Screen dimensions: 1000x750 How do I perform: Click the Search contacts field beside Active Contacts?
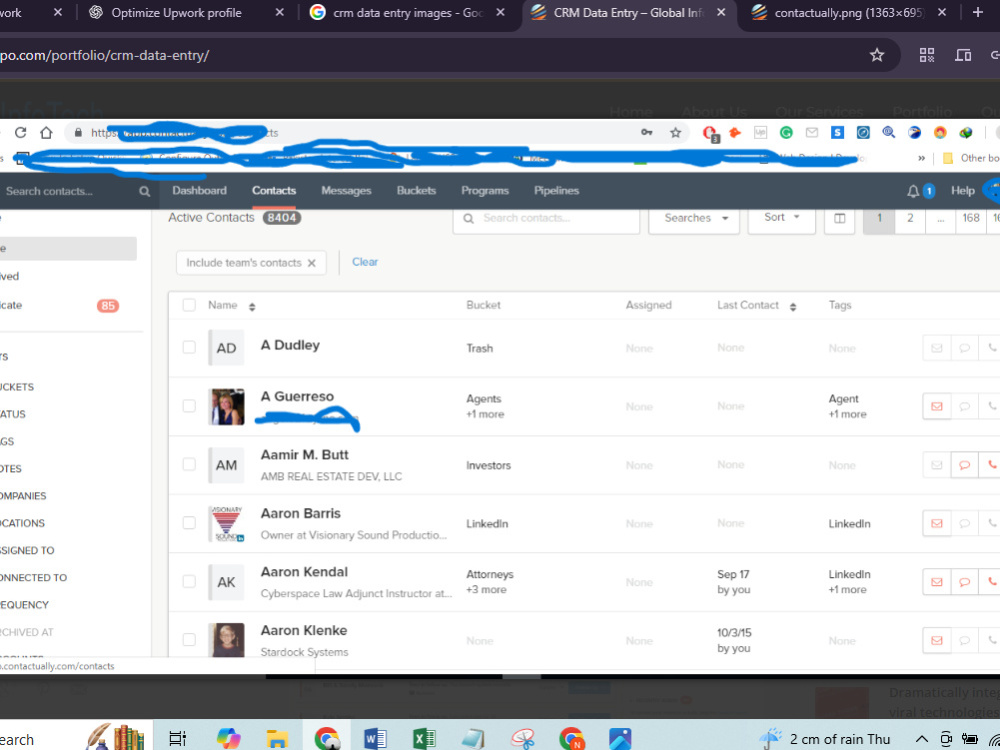pos(546,218)
